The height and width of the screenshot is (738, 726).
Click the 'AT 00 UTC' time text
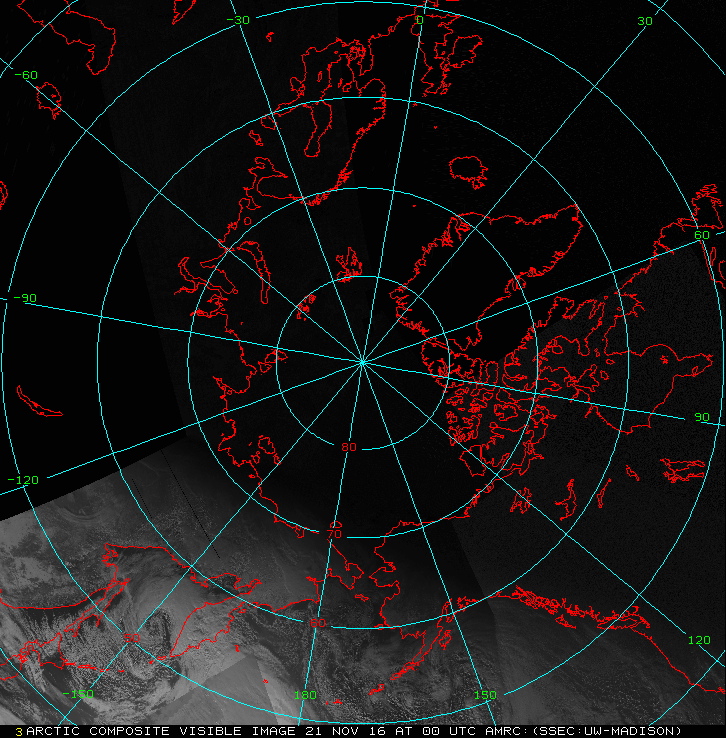(x=435, y=731)
